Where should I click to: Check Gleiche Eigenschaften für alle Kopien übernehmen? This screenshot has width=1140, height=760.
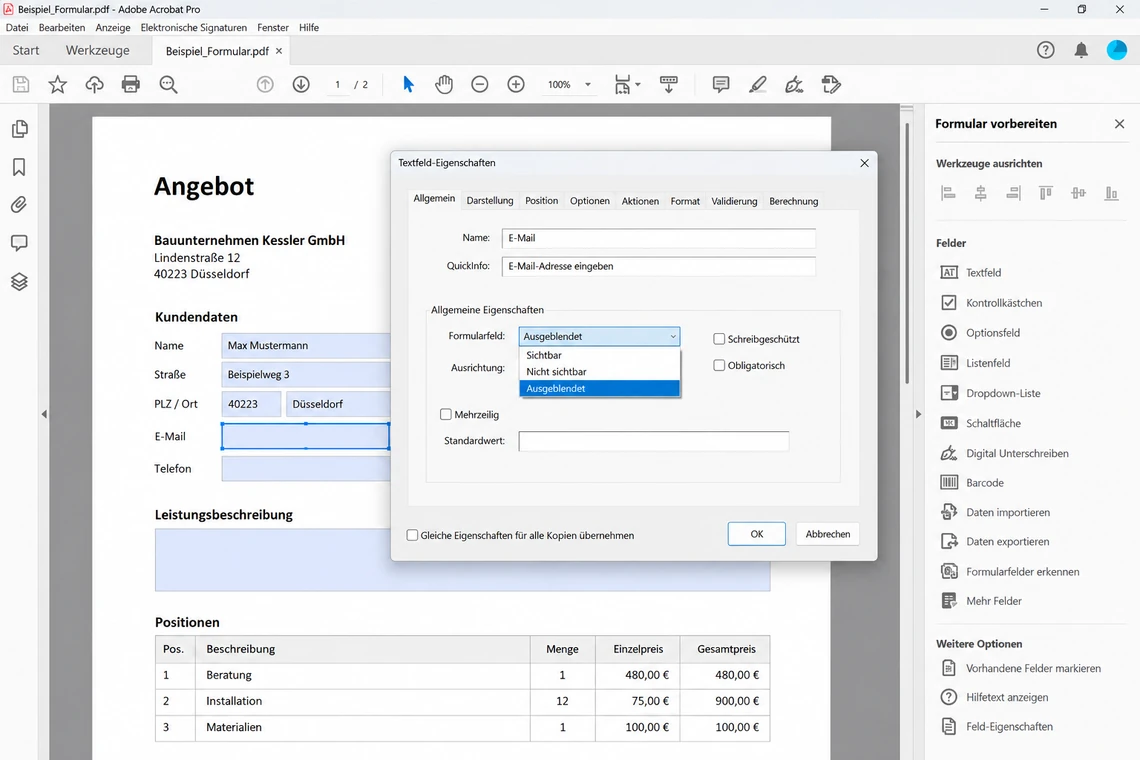pyautogui.click(x=412, y=535)
